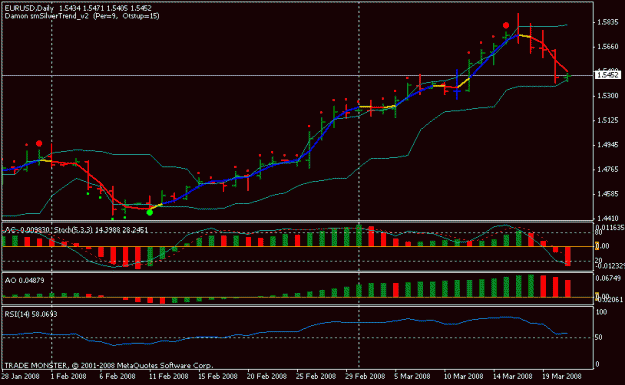625x385 pixels.
Task: Click the RSI scale value 100
Action: [x=601, y=312]
